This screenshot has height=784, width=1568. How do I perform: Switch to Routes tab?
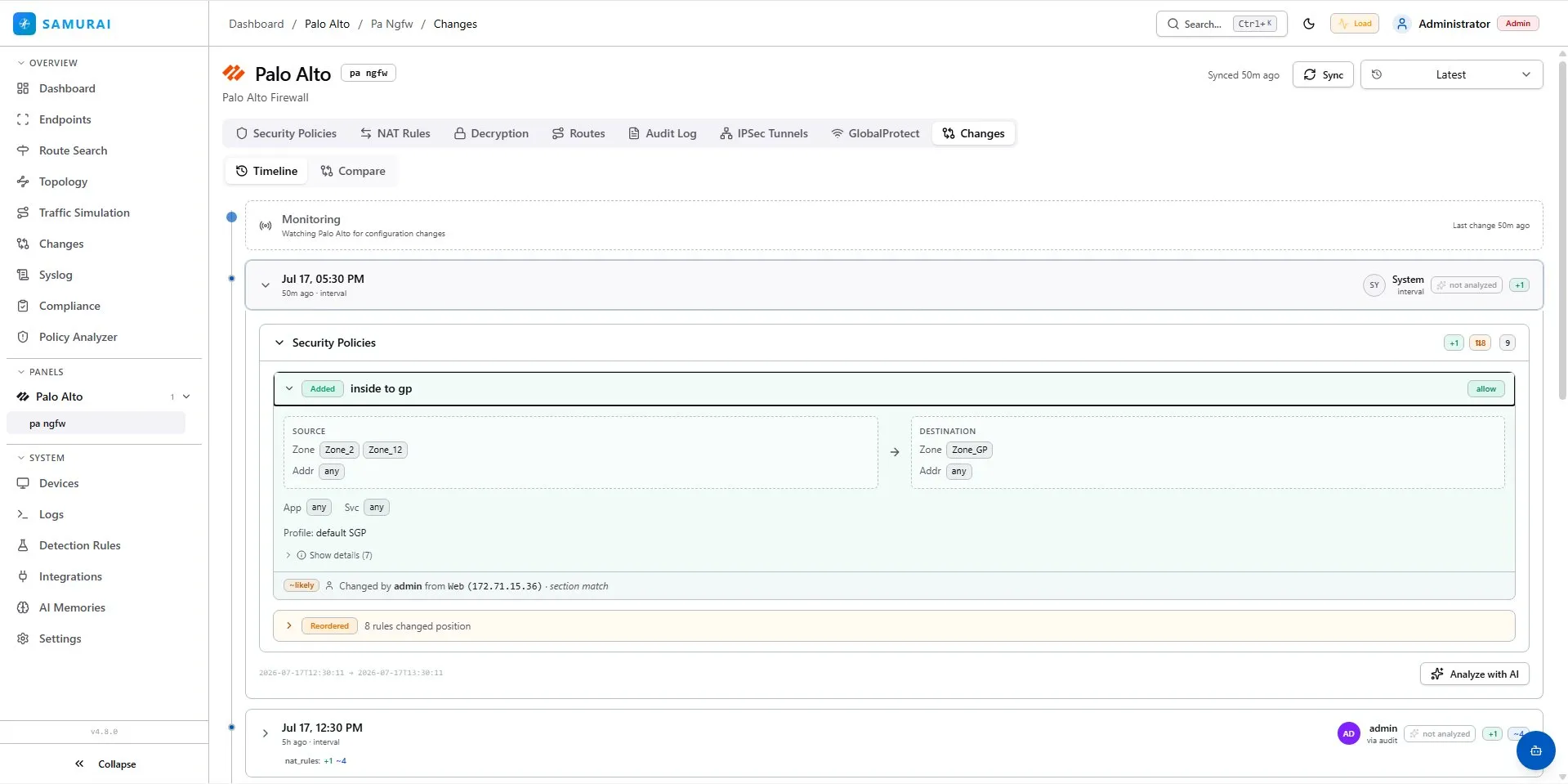tap(579, 133)
